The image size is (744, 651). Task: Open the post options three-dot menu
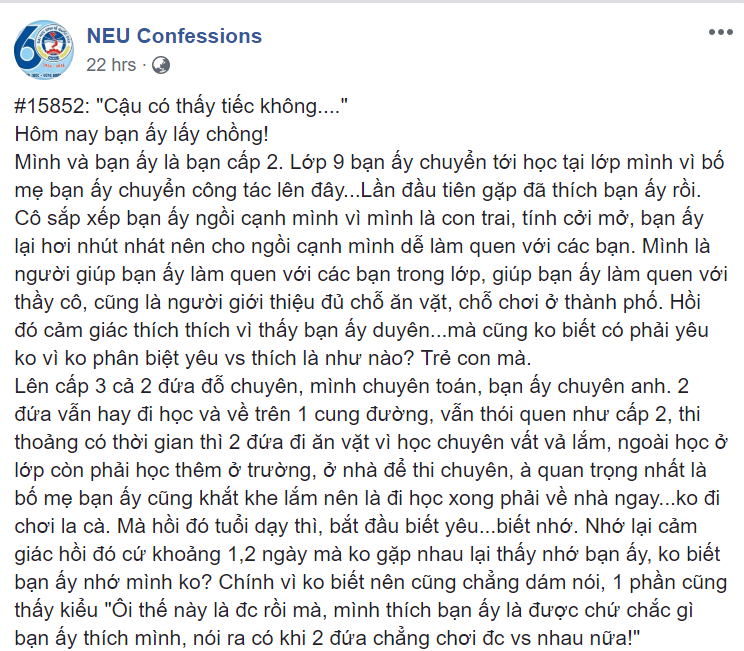[720, 33]
